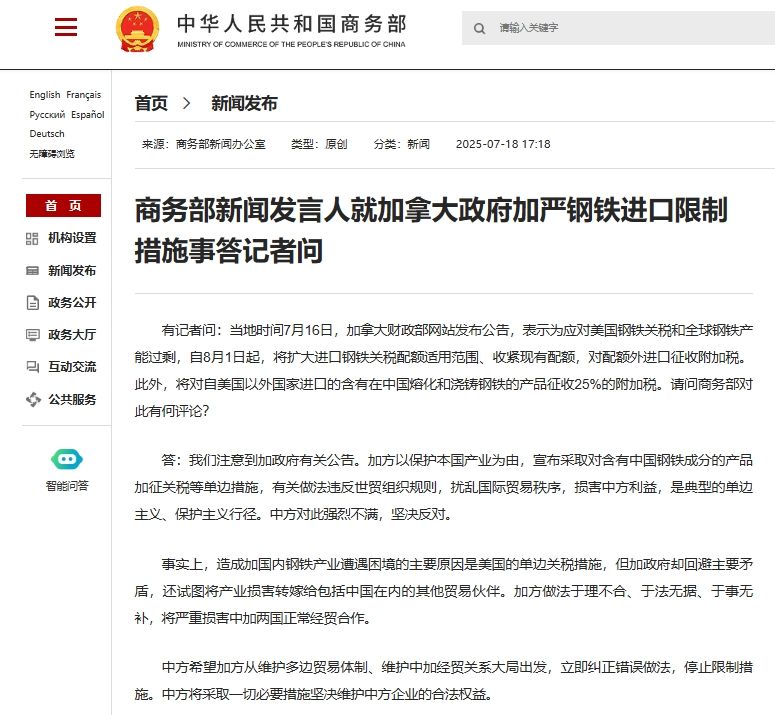Image resolution: width=775 pixels, height=715 pixels.
Task: Click the English ministry name under the Chinese site title
Action: pyautogui.click(x=291, y=44)
